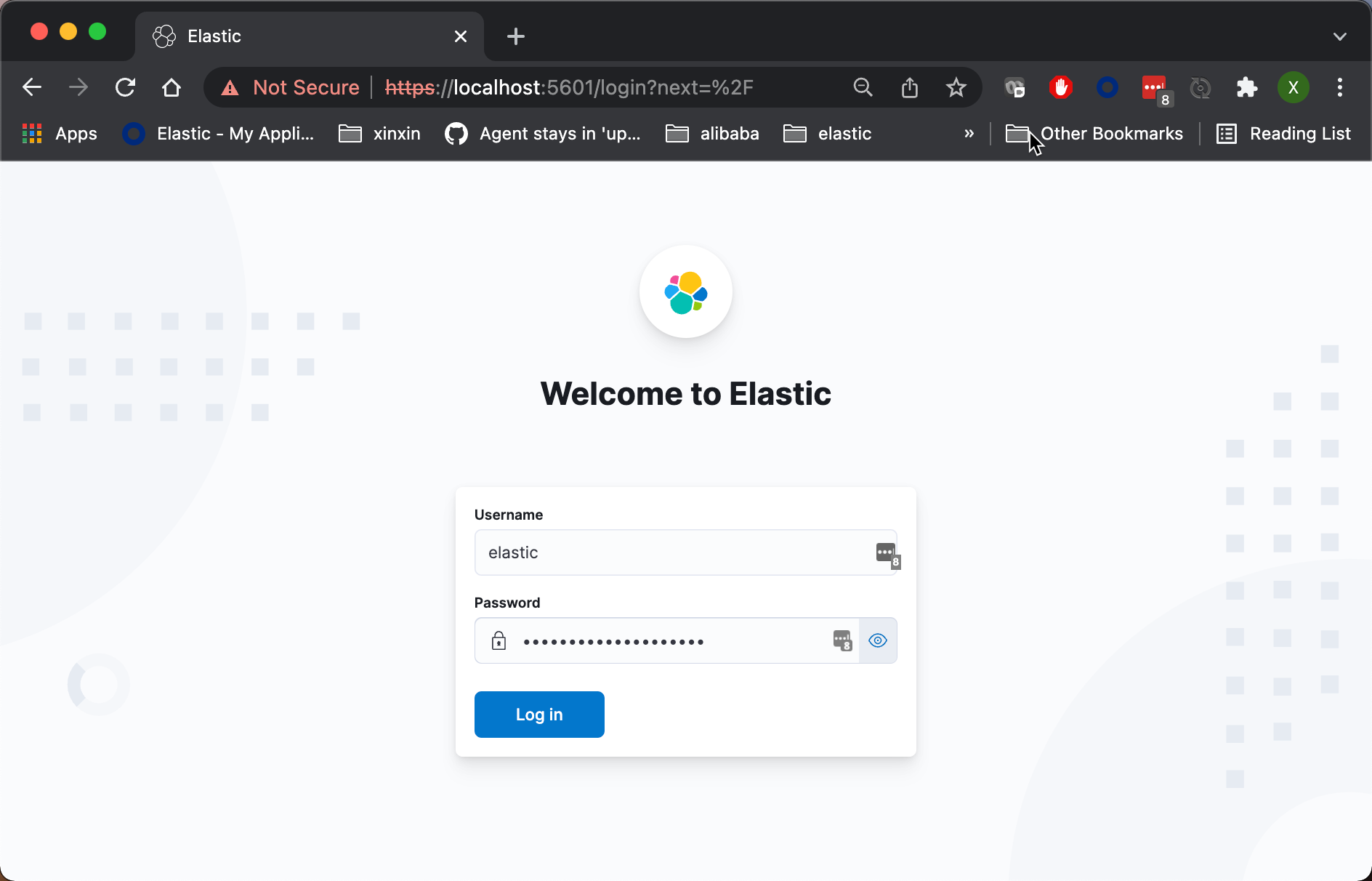Open the red password manager extension icon

pyautogui.click(x=1155, y=89)
